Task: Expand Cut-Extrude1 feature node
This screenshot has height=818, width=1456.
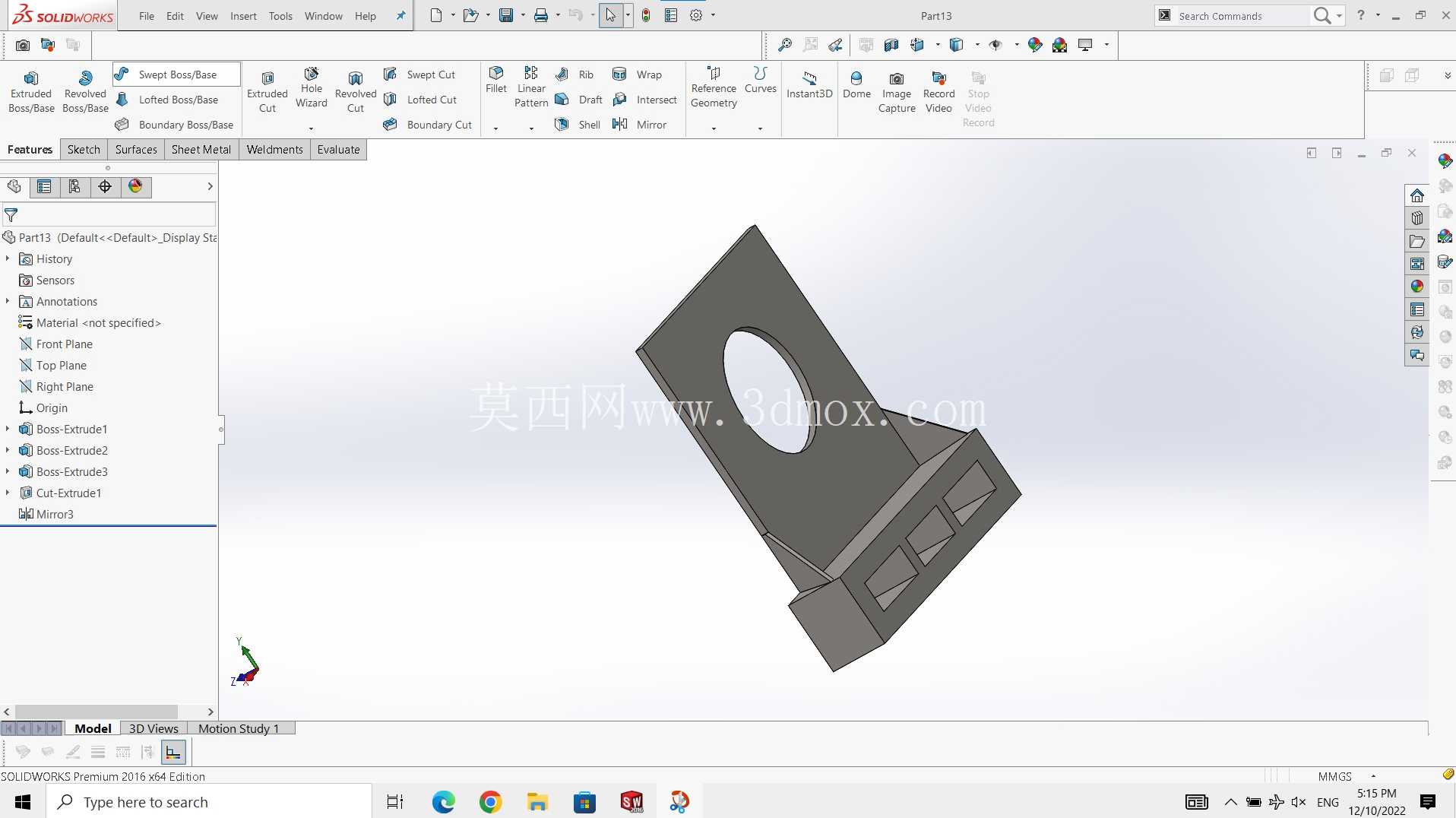Action: click(x=8, y=493)
